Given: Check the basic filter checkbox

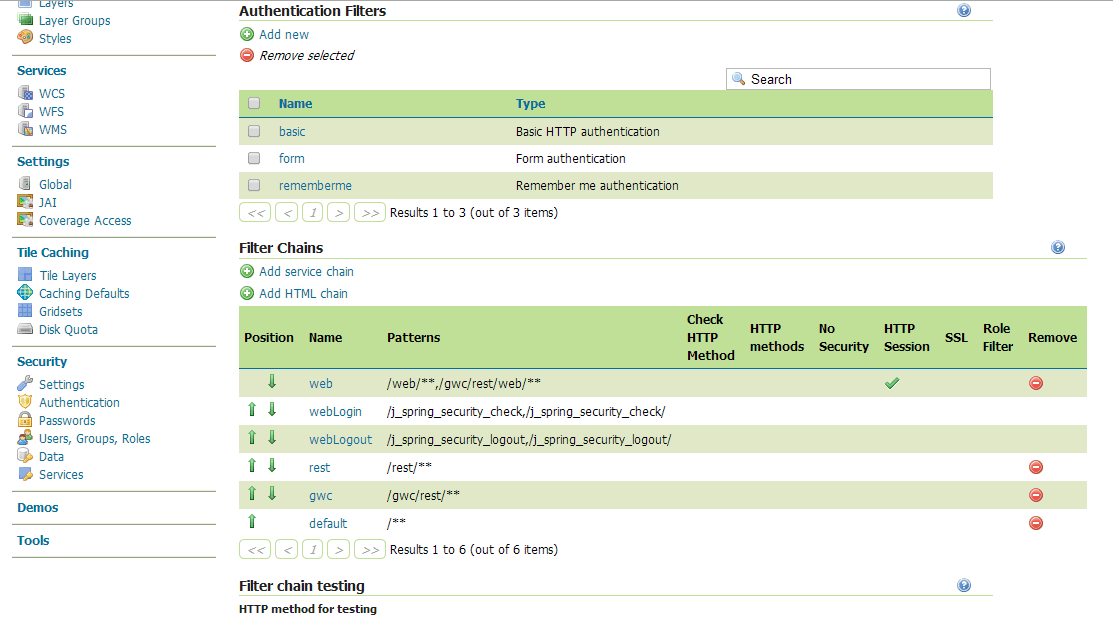Looking at the screenshot, I should 253,131.
